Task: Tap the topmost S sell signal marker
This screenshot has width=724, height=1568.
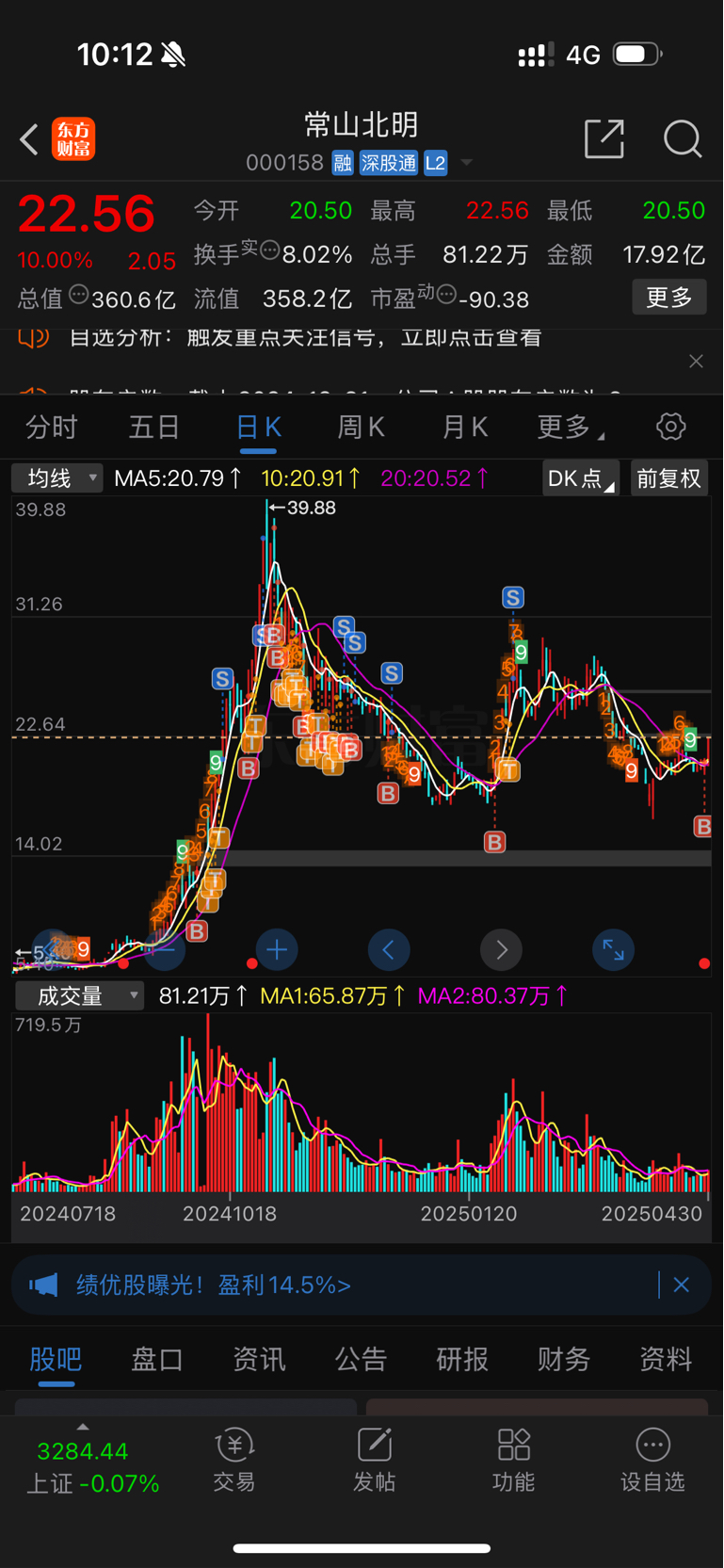Action: pos(513,597)
